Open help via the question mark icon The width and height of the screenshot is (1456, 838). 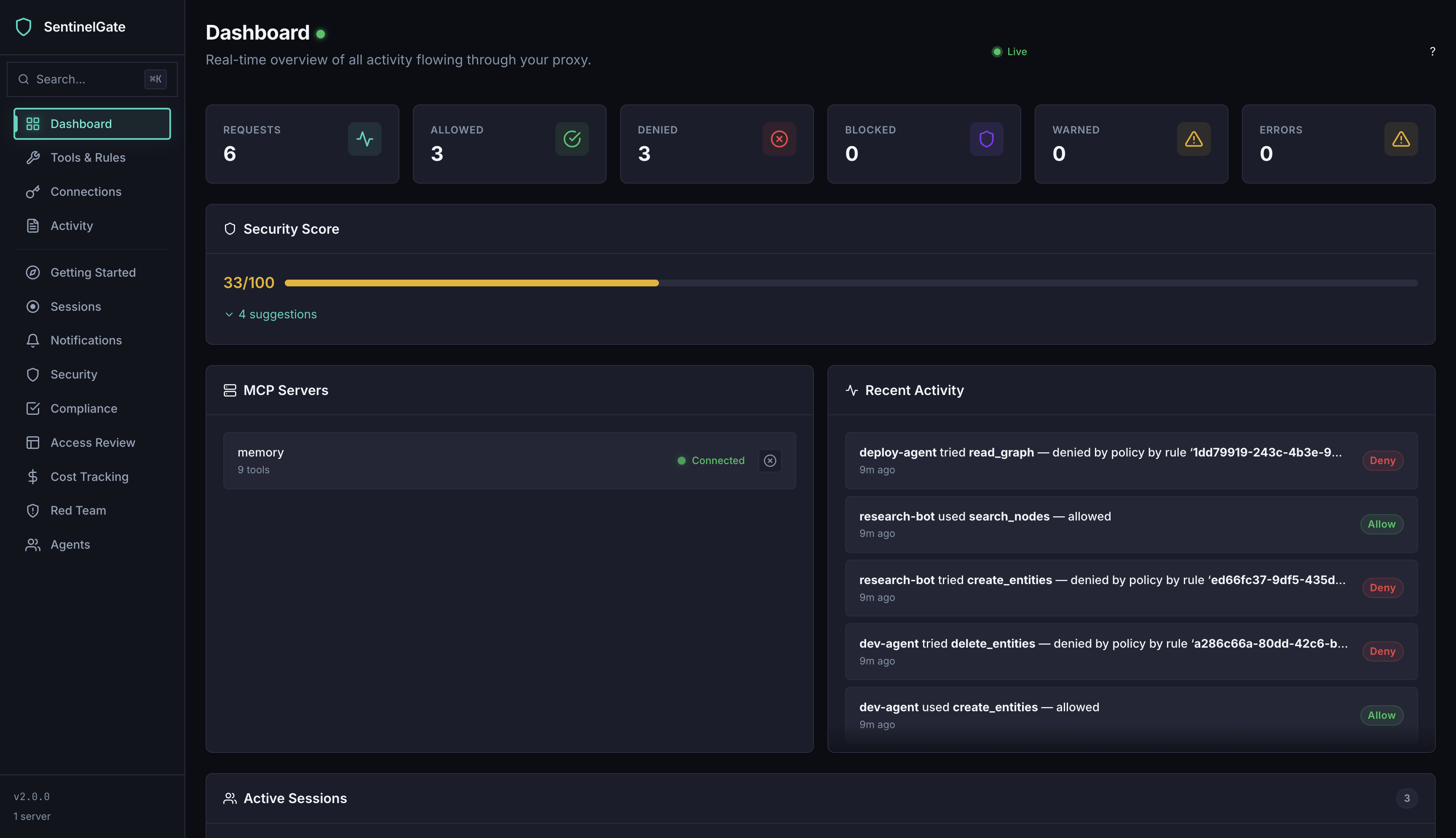(x=1433, y=51)
